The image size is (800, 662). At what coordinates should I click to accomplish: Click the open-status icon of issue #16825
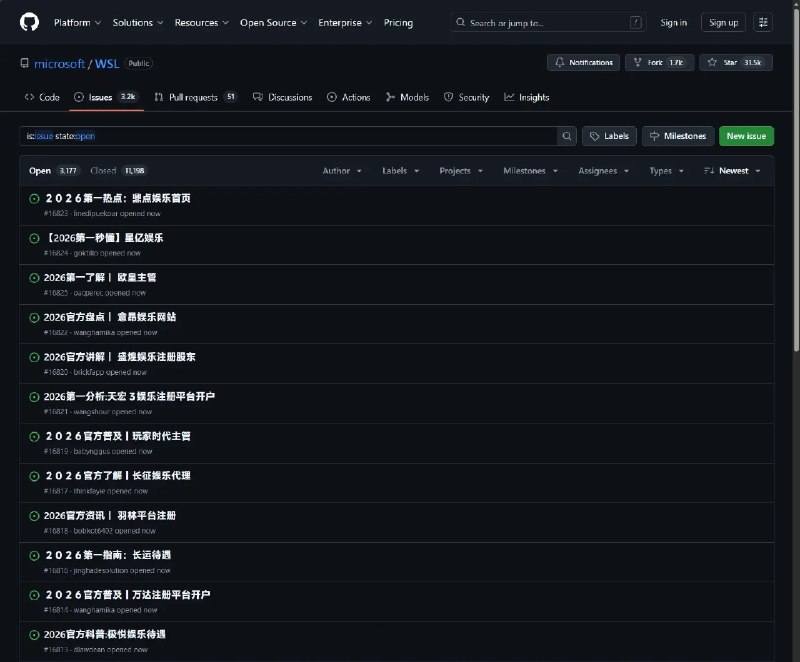pos(34,278)
